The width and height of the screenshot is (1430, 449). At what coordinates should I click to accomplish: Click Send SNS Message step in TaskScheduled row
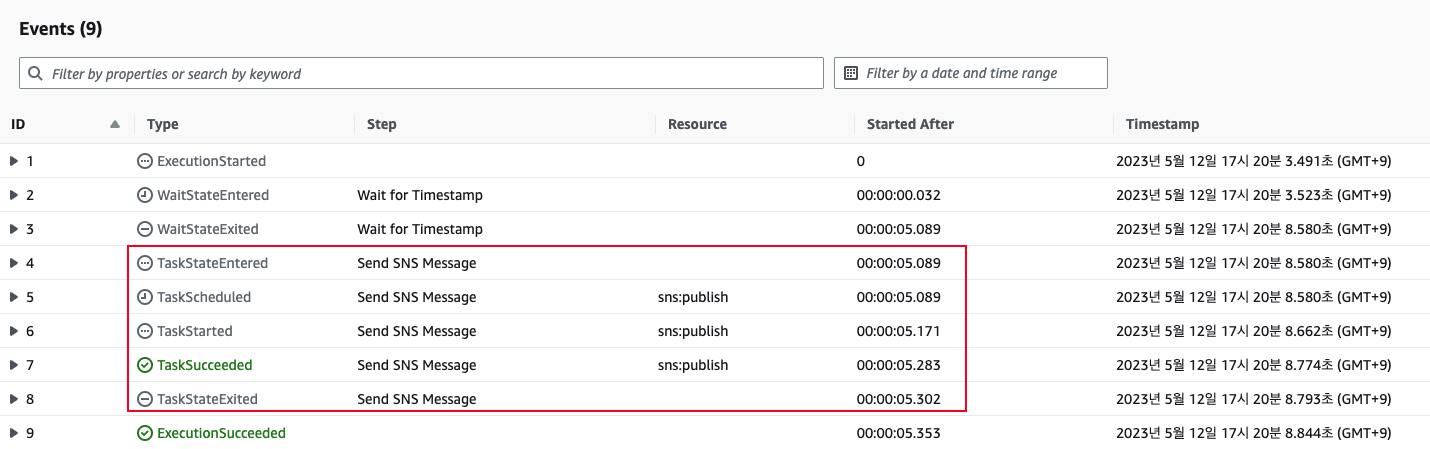pyautogui.click(x=416, y=297)
